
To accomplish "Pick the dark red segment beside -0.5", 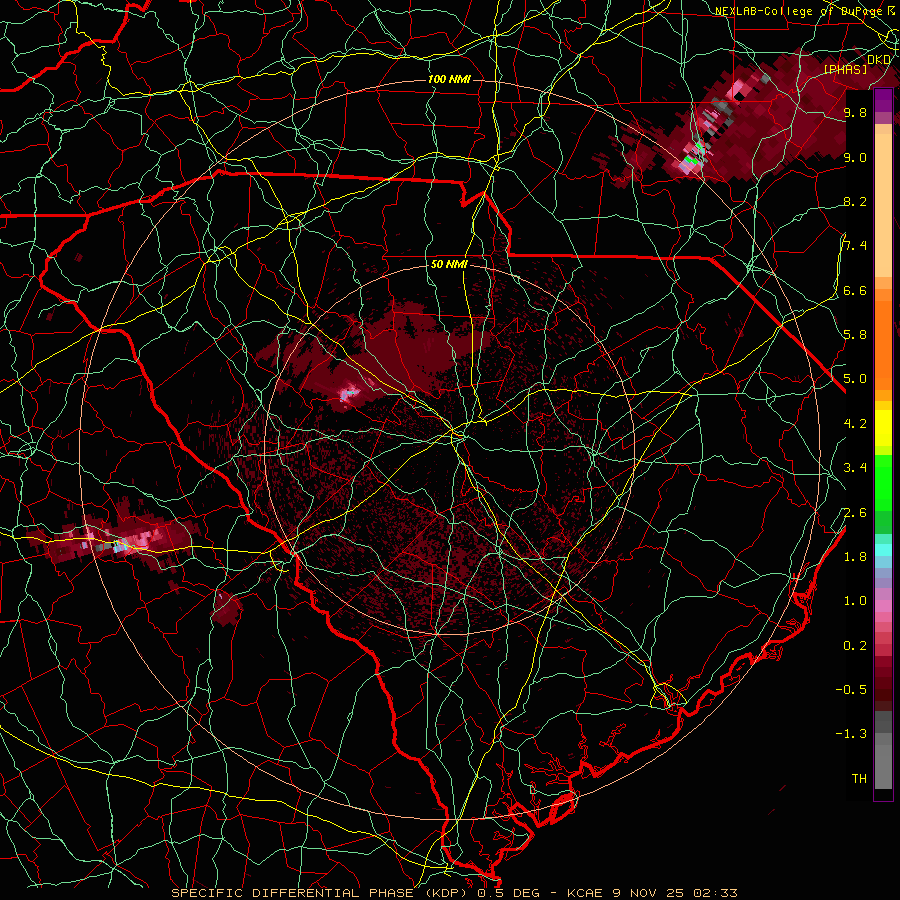I will [x=883, y=689].
